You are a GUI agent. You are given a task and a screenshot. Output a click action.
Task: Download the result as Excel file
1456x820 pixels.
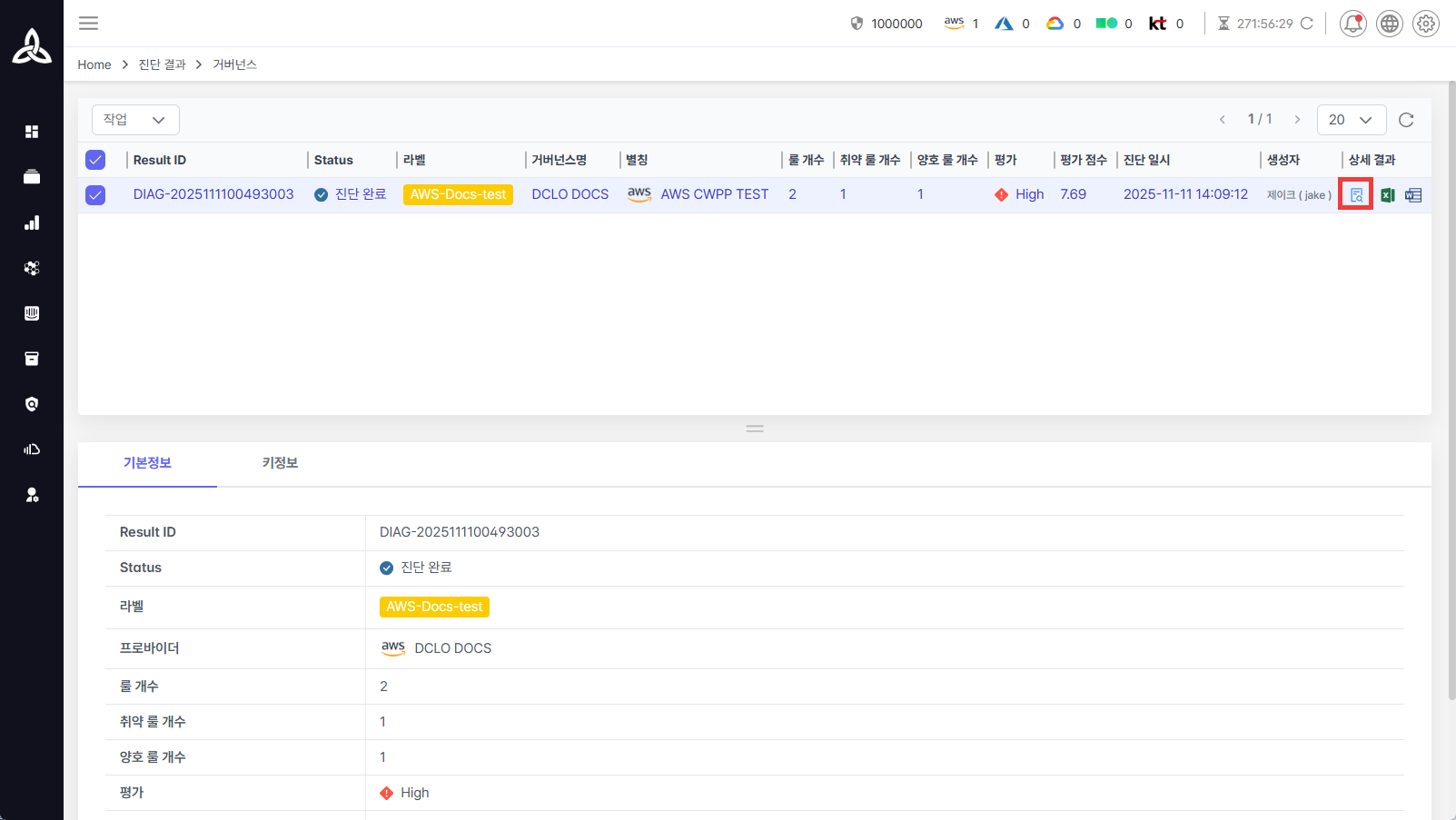(x=1387, y=195)
